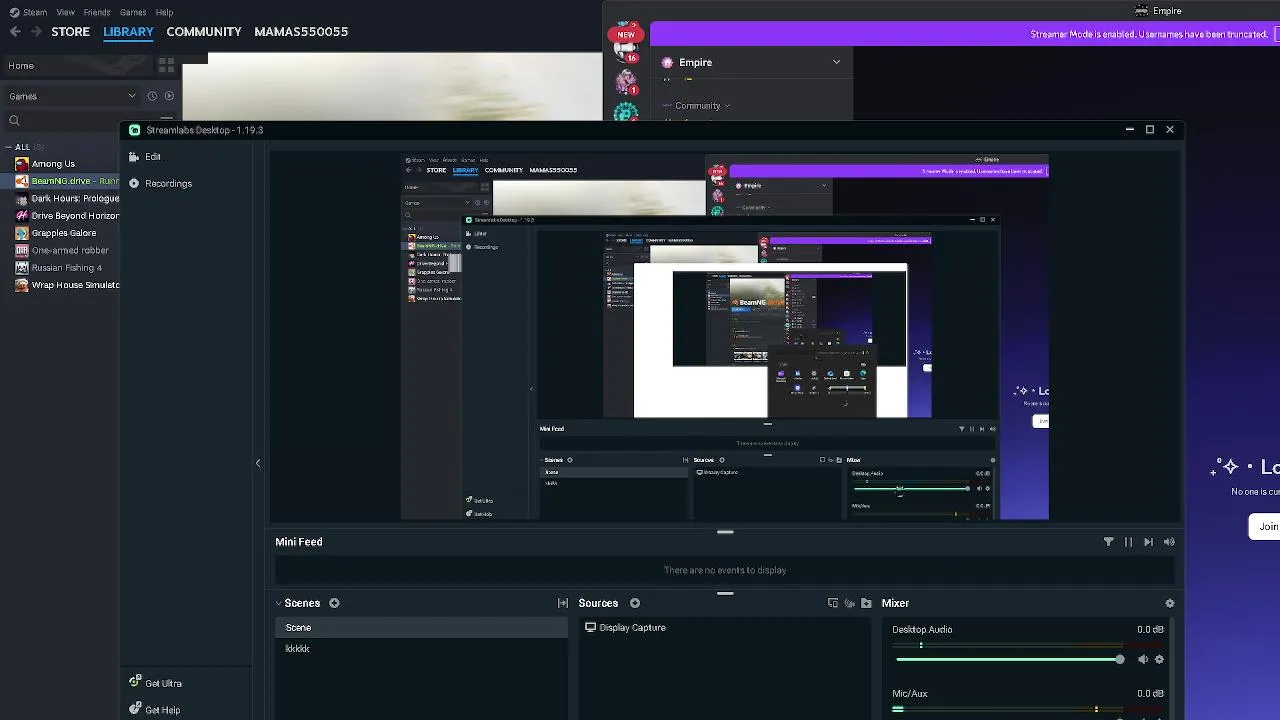Select BeamNG.drive in Steam library

tap(60, 181)
